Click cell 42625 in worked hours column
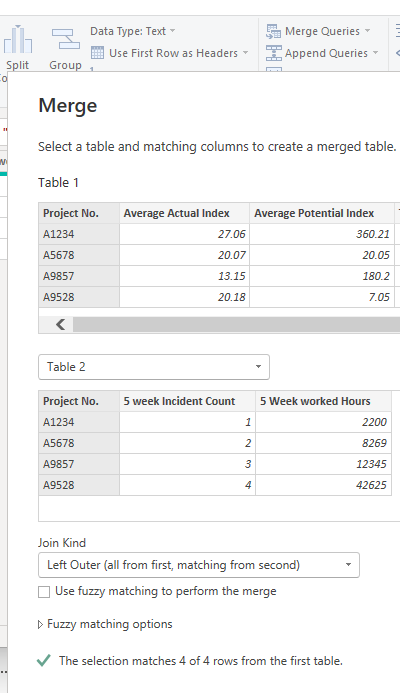The width and height of the screenshot is (400, 693). [x=324, y=485]
